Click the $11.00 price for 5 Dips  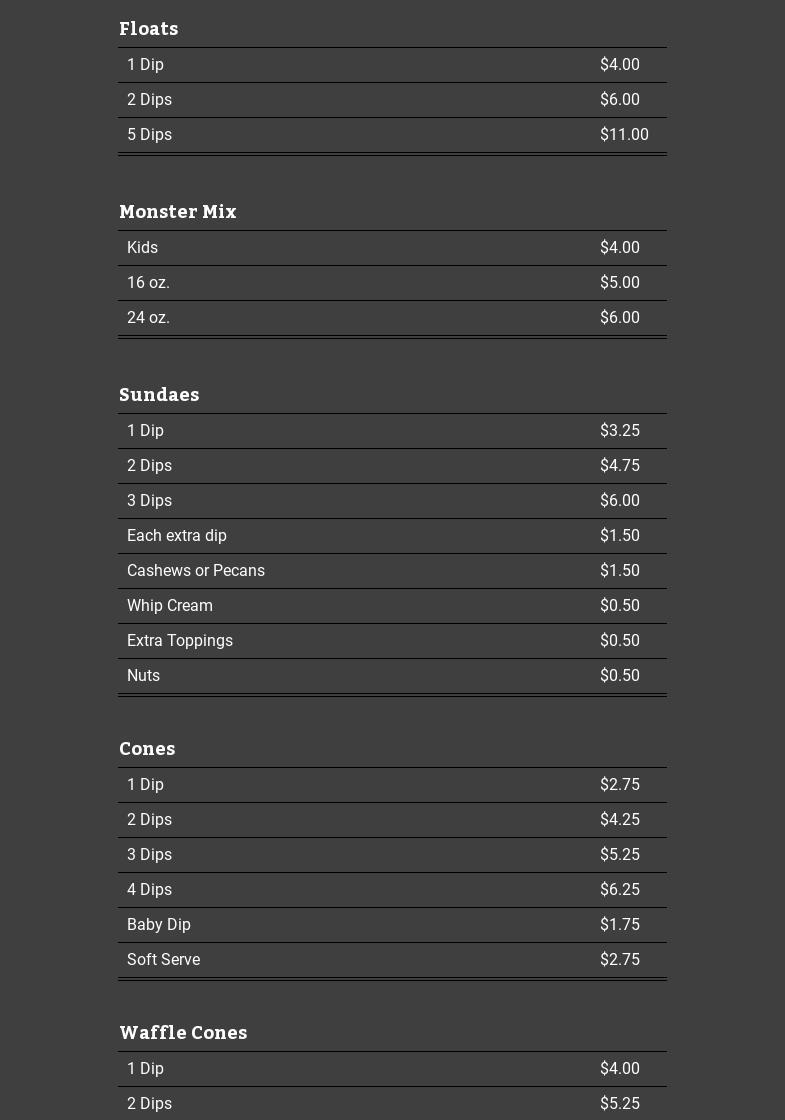[x=624, y=134]
